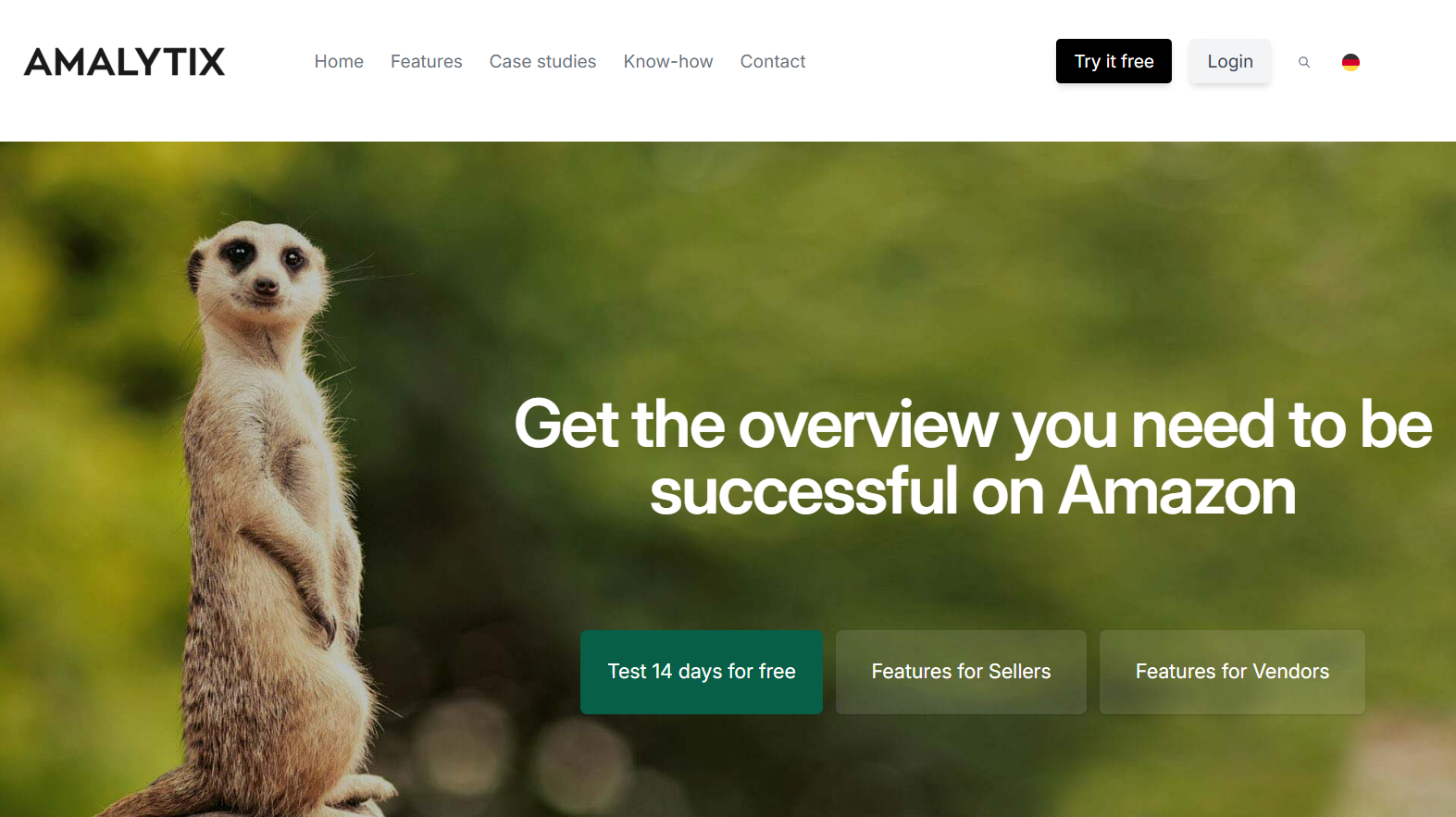Open the Contact page link

click(773, 61)
